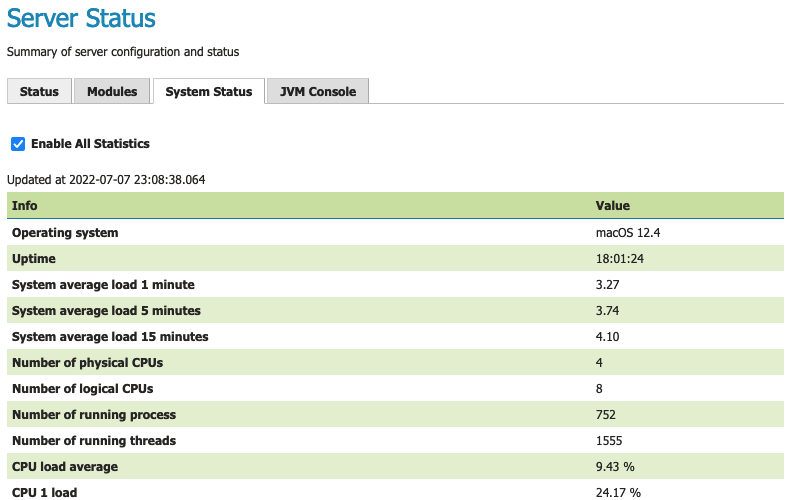The image size is (787, 500).
Task: Uncheck the Enable All Statistics checkbox
Action: pyautogui.click(x=18, y=144)
